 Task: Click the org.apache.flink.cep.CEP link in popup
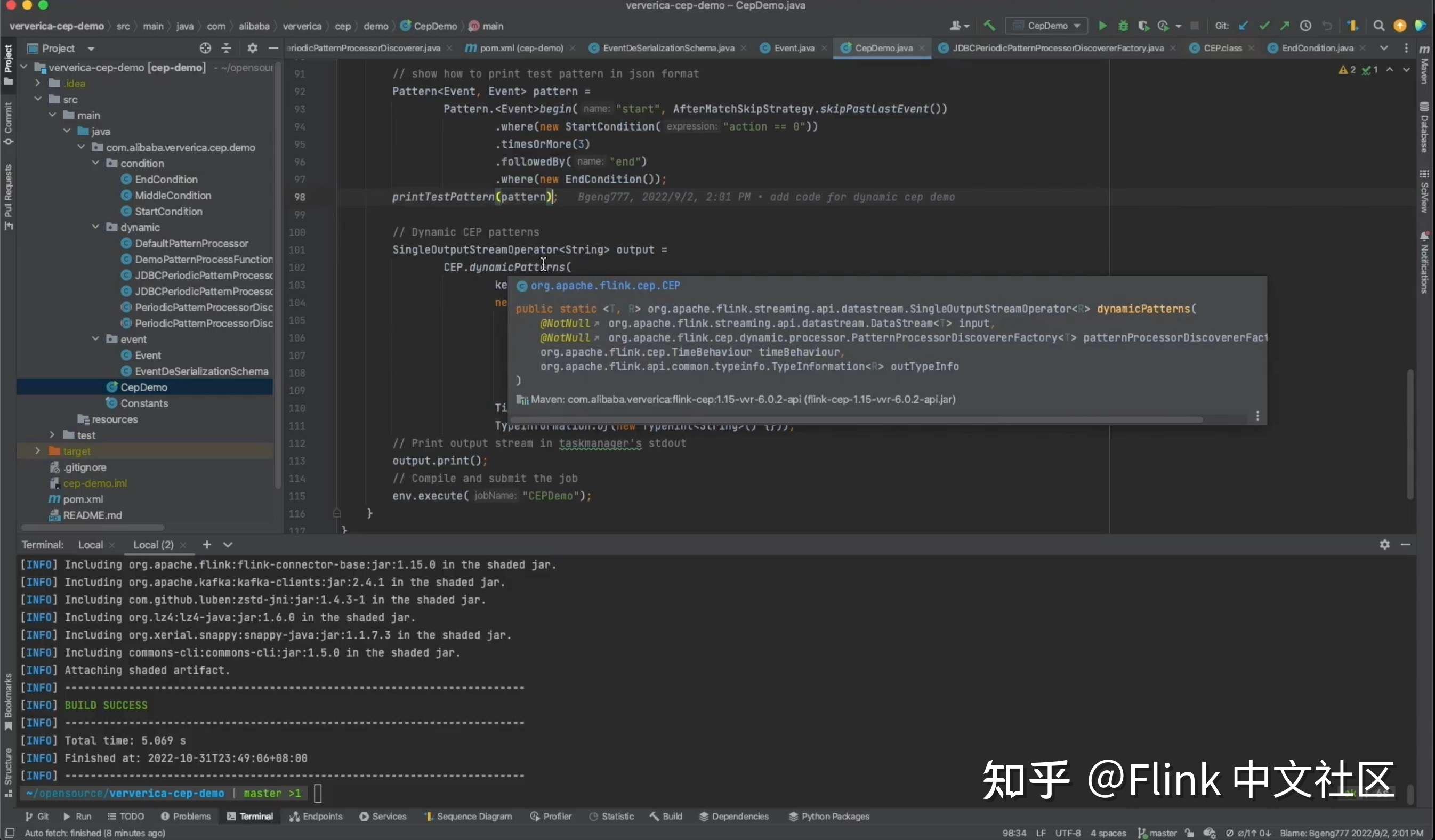tap(604, 286)
